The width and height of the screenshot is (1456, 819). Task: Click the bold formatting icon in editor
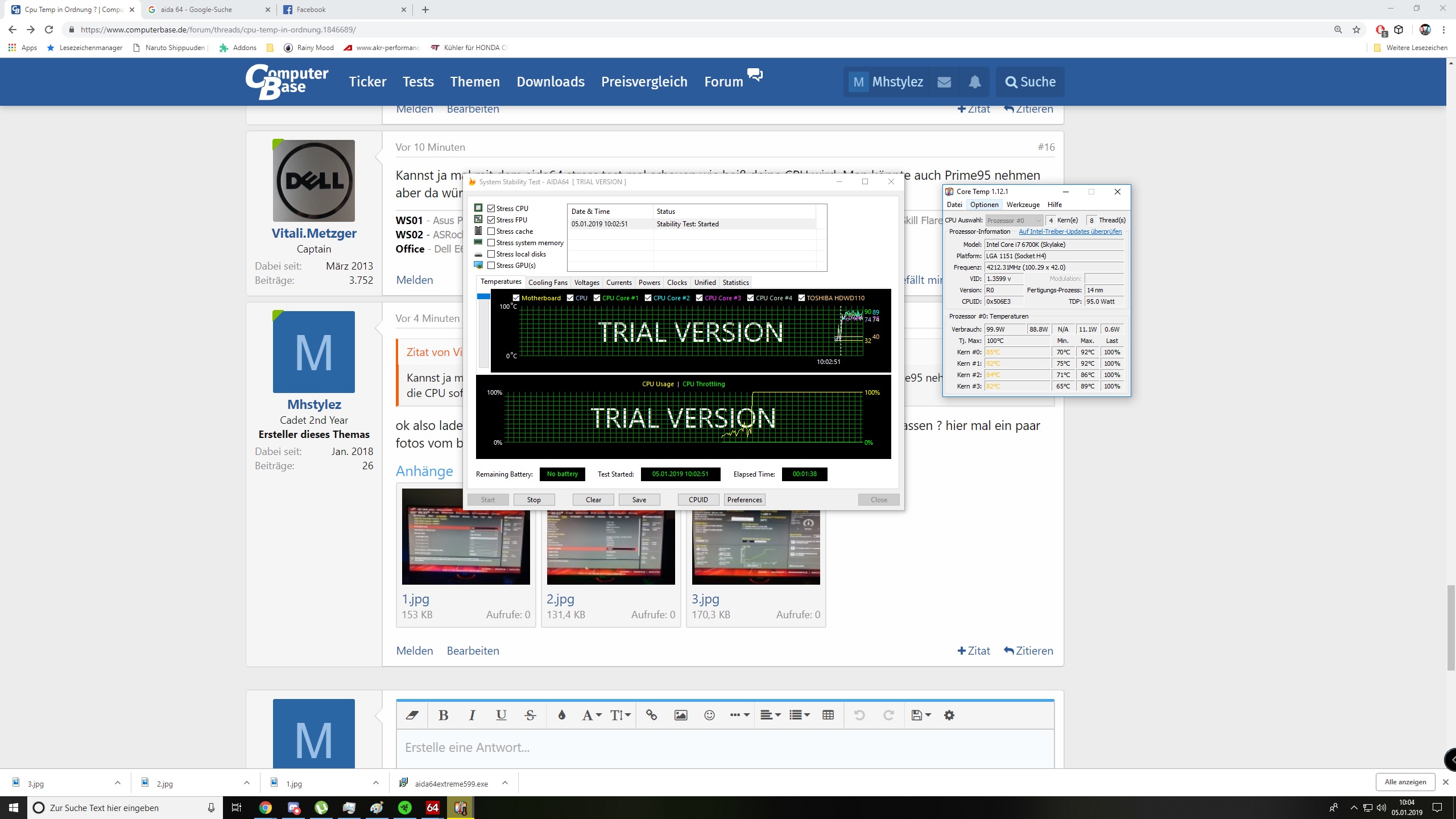click(x=444, y=715)
